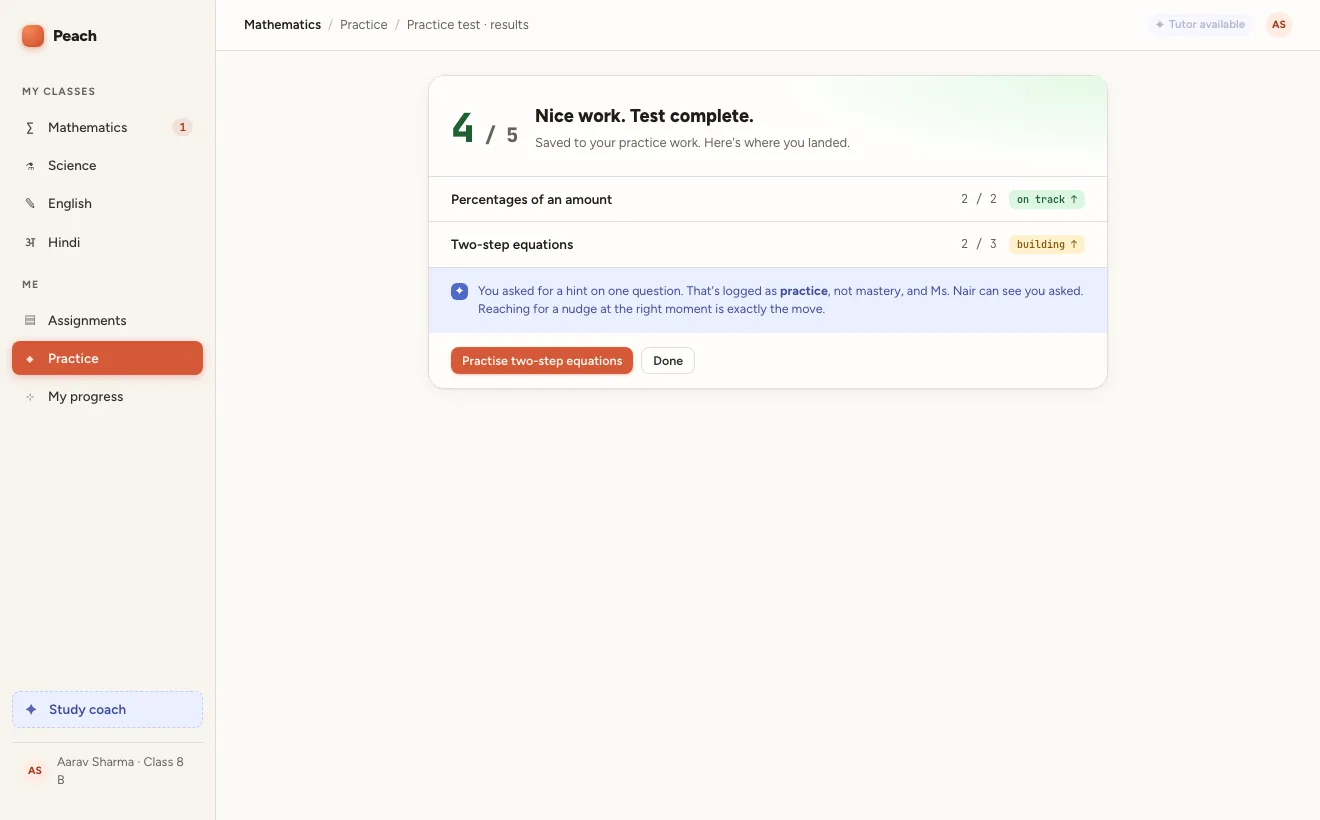Click Practise two-step equations button

[542, 361]
